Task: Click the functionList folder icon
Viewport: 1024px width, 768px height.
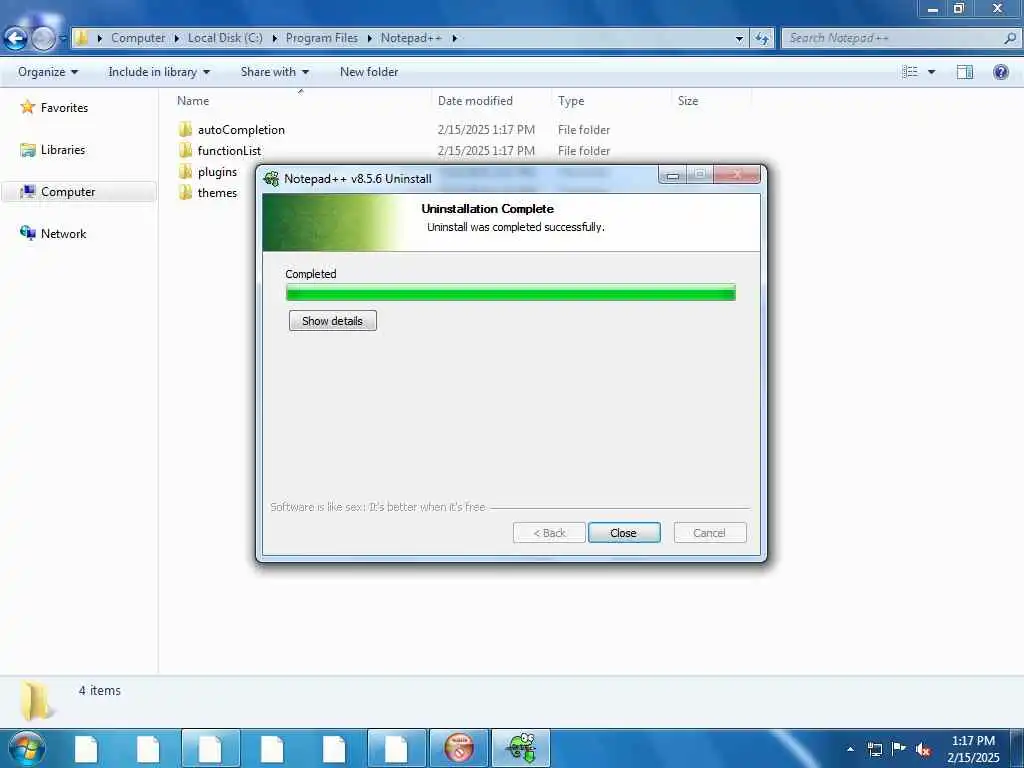Action: click(185, 150)
